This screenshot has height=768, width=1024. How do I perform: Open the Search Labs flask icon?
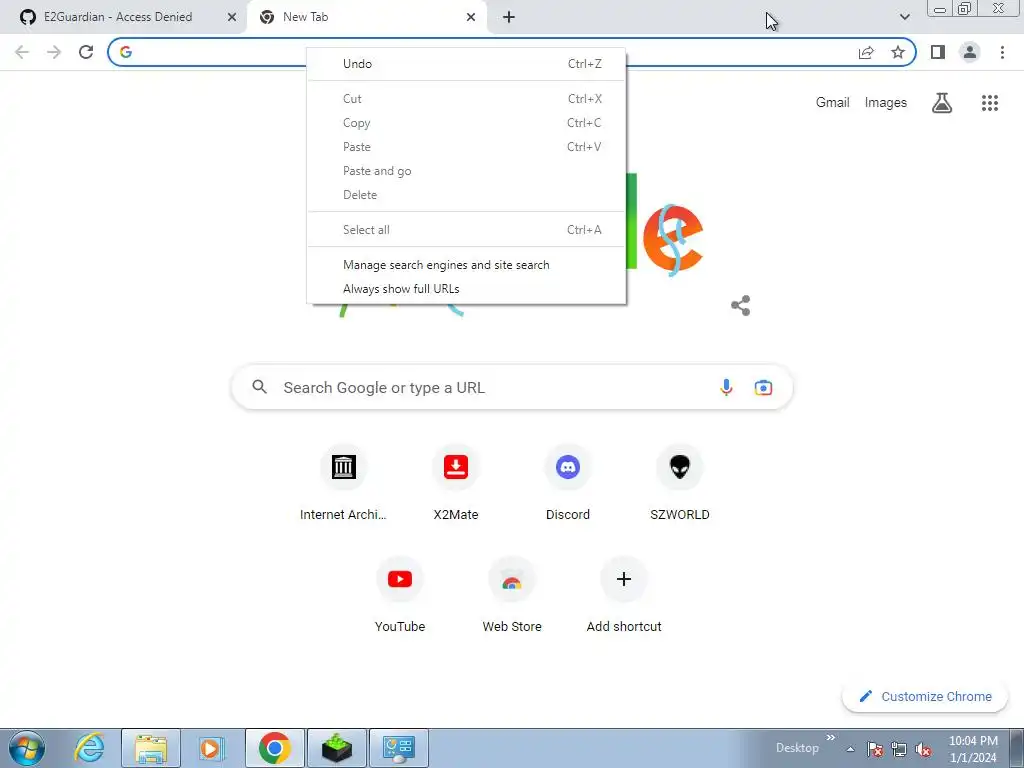click(x=942, y=103)
